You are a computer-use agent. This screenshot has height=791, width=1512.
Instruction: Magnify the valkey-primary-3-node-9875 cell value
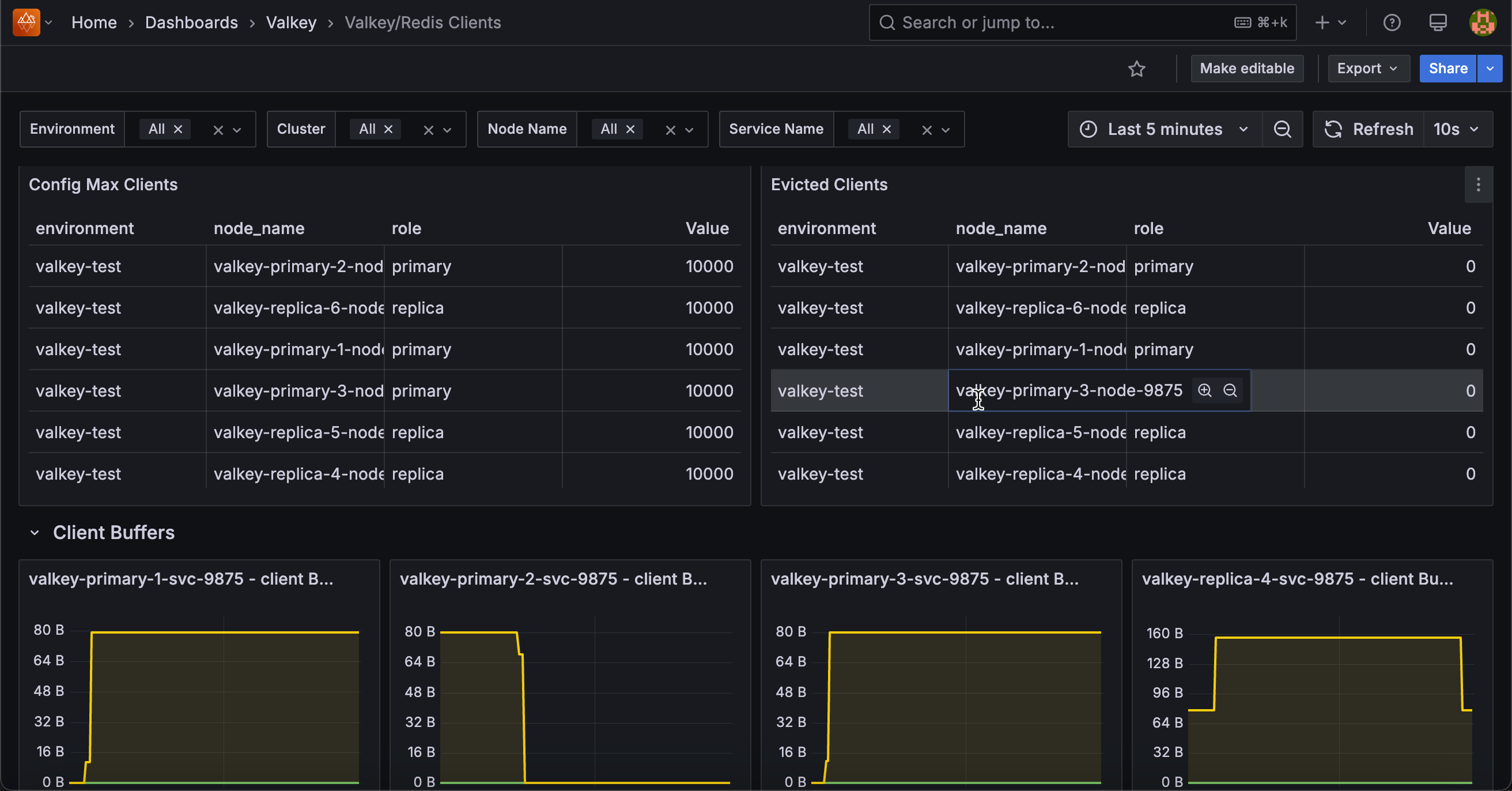(1205, 390)
